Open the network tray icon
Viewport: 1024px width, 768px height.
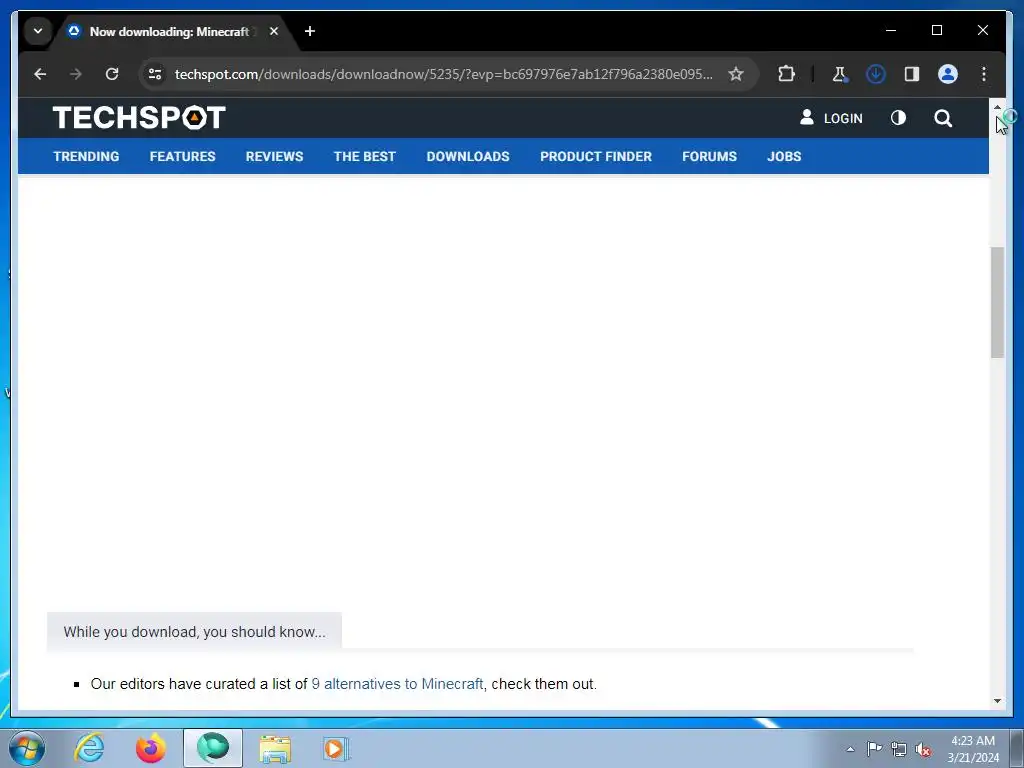point(899,749)
